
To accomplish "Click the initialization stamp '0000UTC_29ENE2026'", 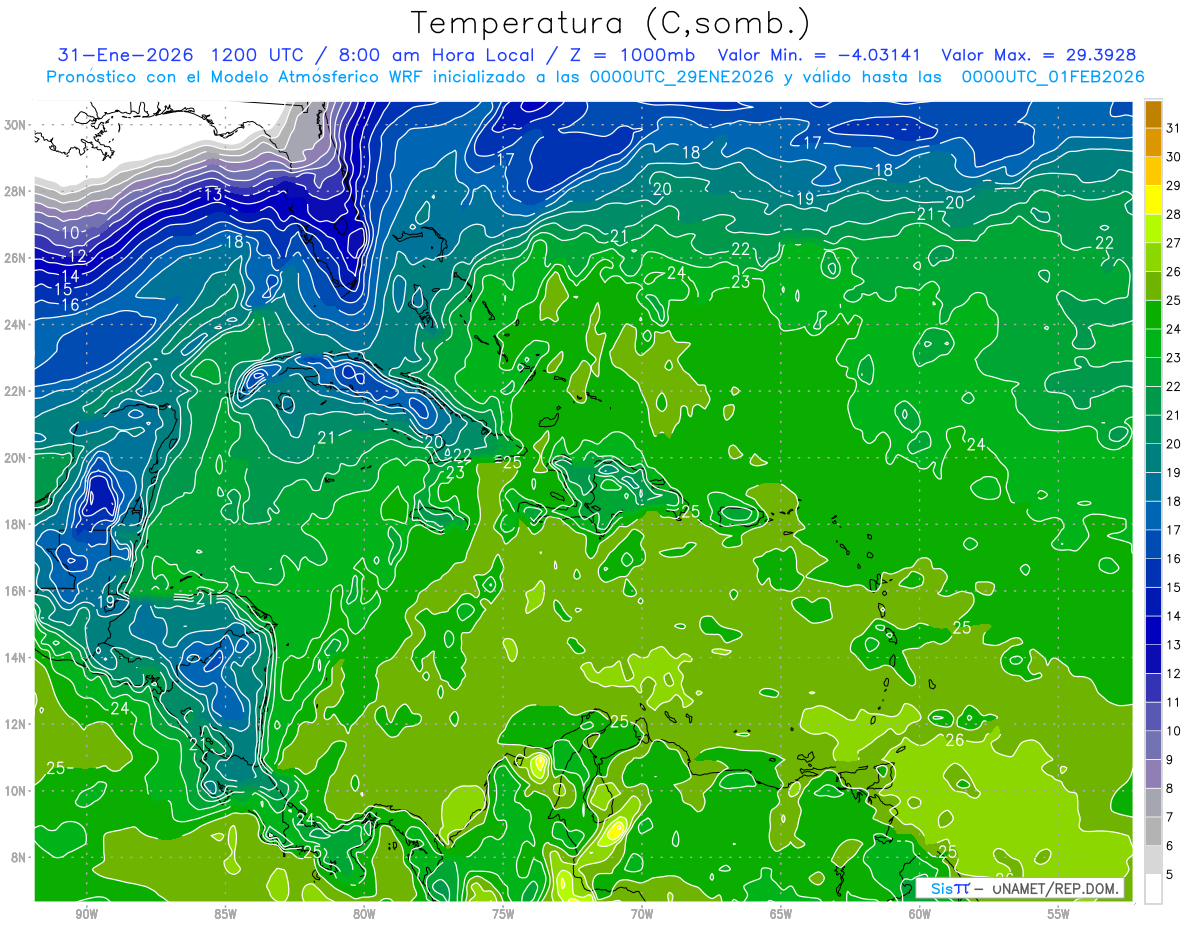I will [683, 77].
